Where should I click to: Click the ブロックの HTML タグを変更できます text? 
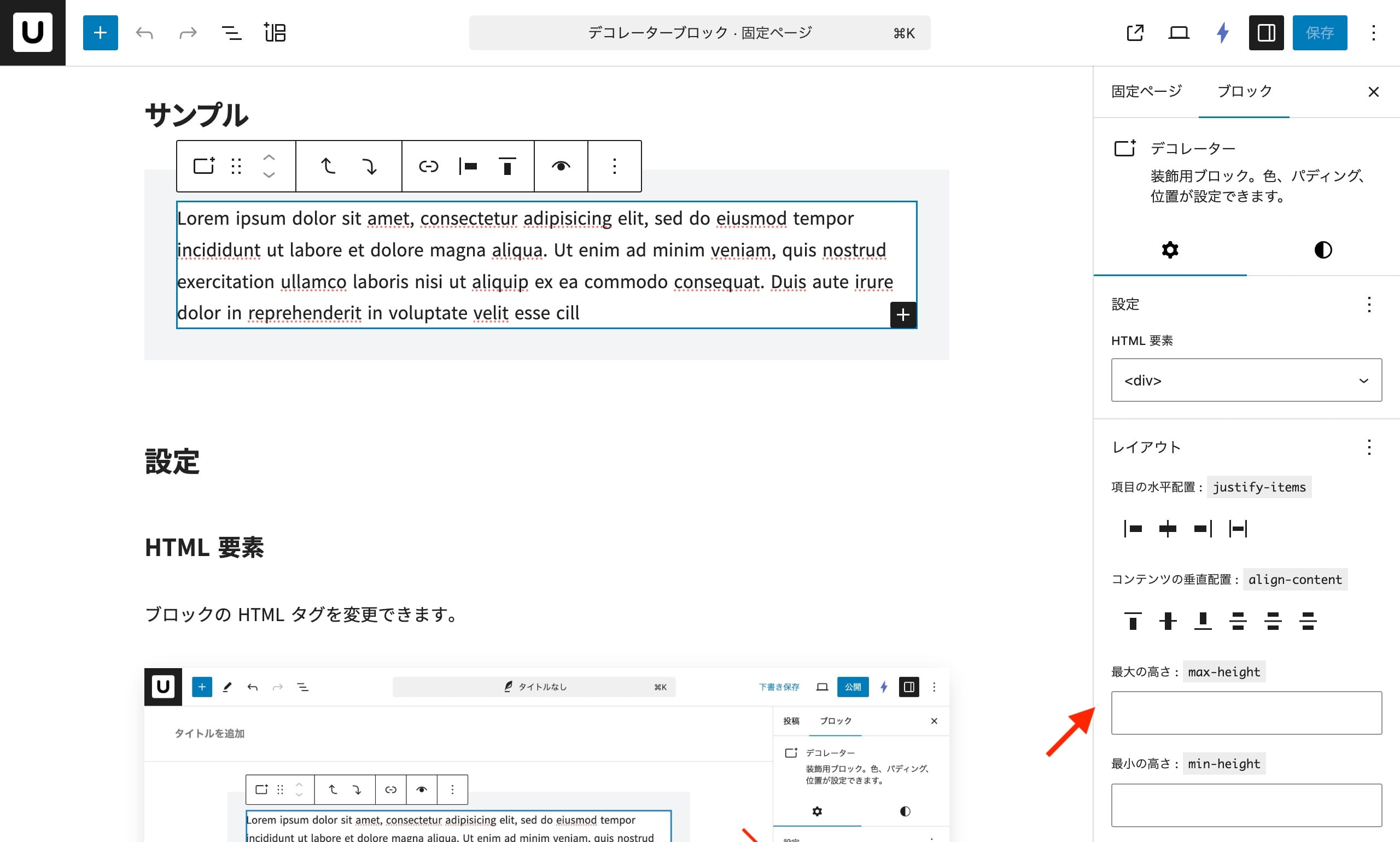[301, 615]
